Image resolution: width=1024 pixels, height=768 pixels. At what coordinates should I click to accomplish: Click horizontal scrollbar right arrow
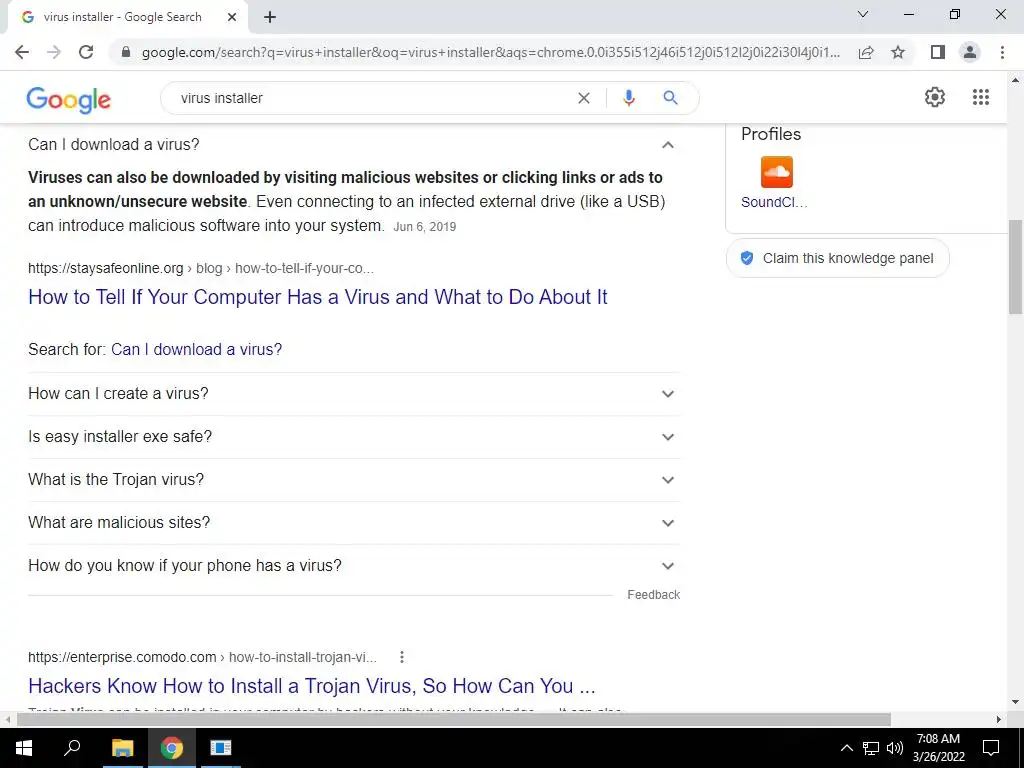[x=999, y=720]
